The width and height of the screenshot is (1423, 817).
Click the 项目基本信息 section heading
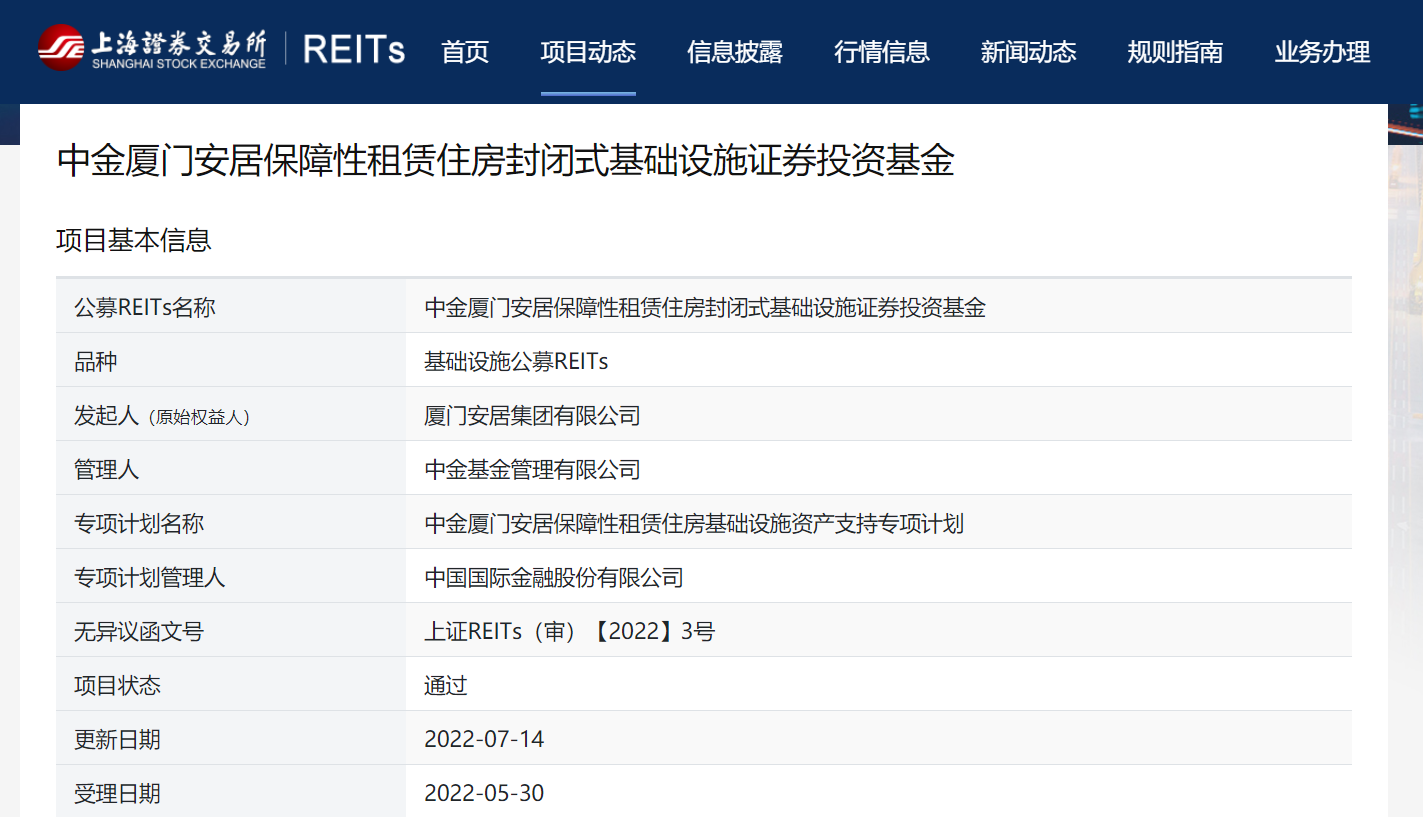point(134,241)
